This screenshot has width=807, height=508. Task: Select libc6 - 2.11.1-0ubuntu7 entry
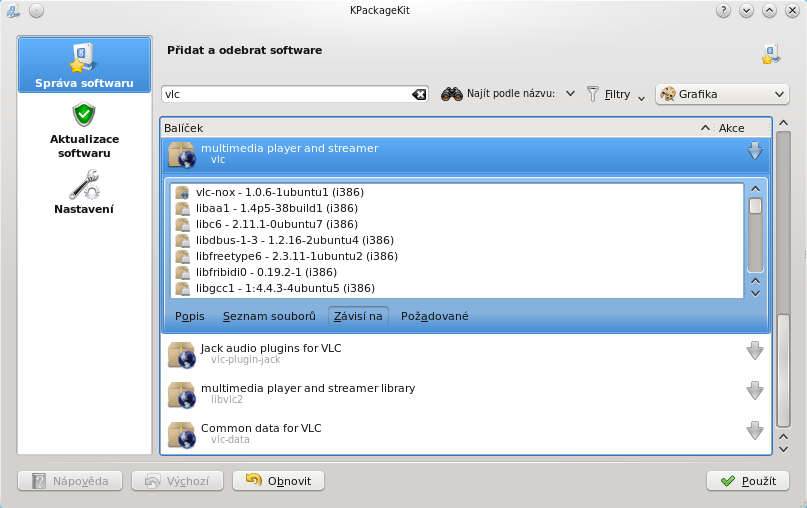tap(276, 224)
